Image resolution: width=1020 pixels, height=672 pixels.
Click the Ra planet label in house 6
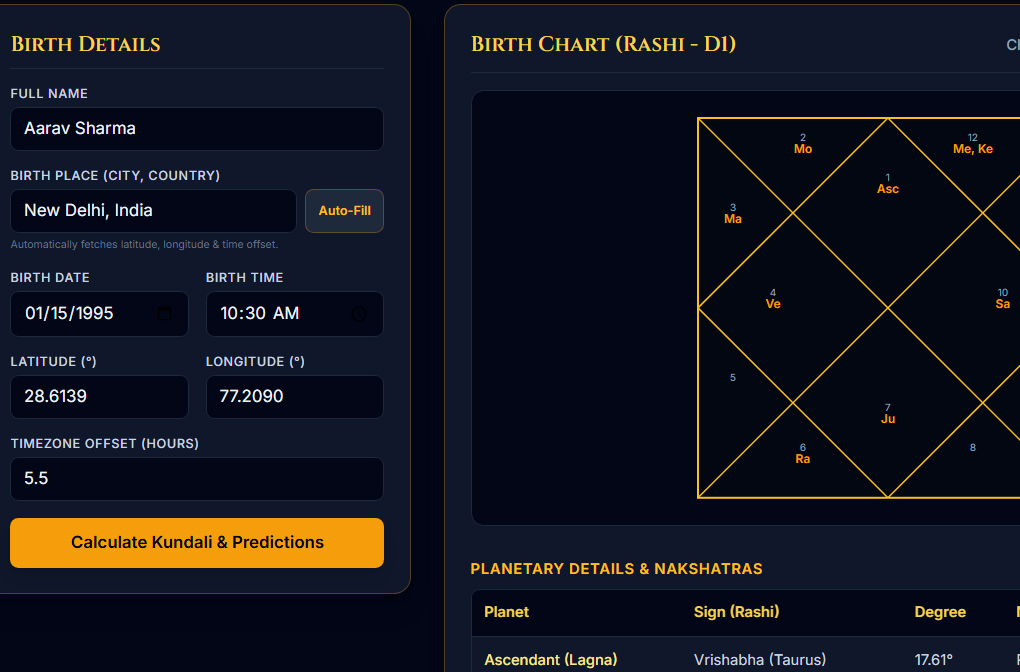coord(803,459)
